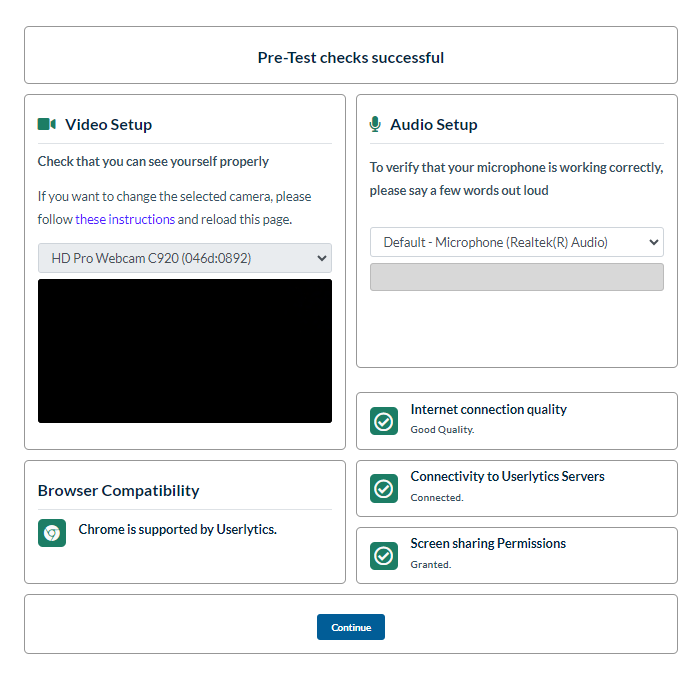This screenshot has width=694, height=683.
Task: Open the 'these instructions' link
Action: (125, 219)
